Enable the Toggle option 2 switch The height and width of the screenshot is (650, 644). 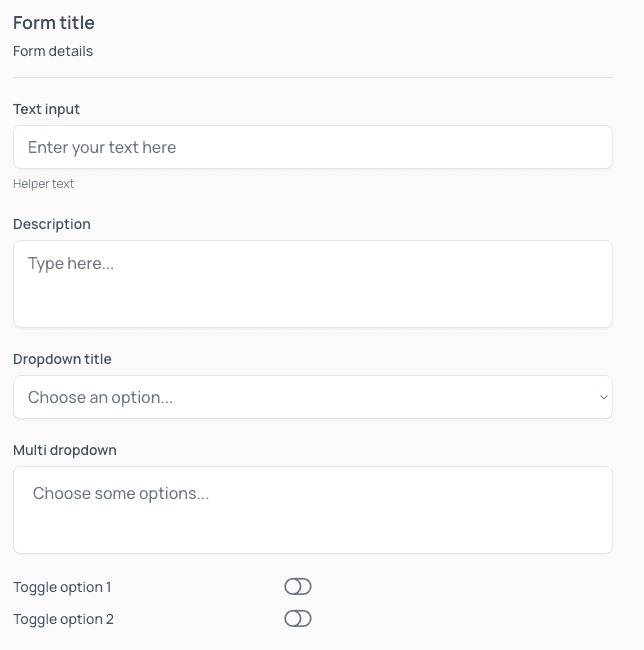click(298, 619)
